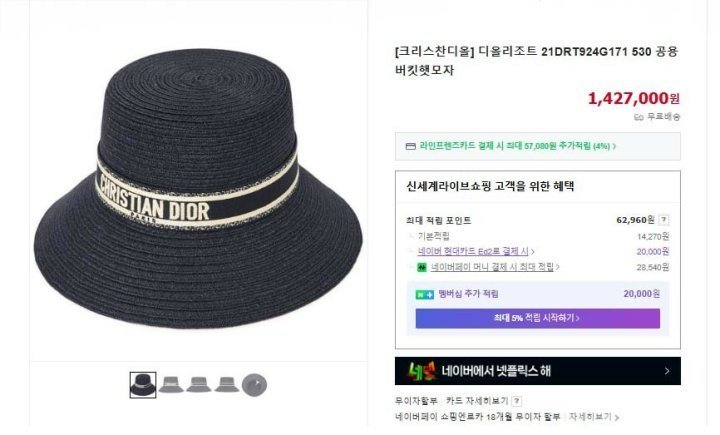Click the N+ membership badge icon
720x435 pixels.
pyautogui.click(x=425, y=294)
